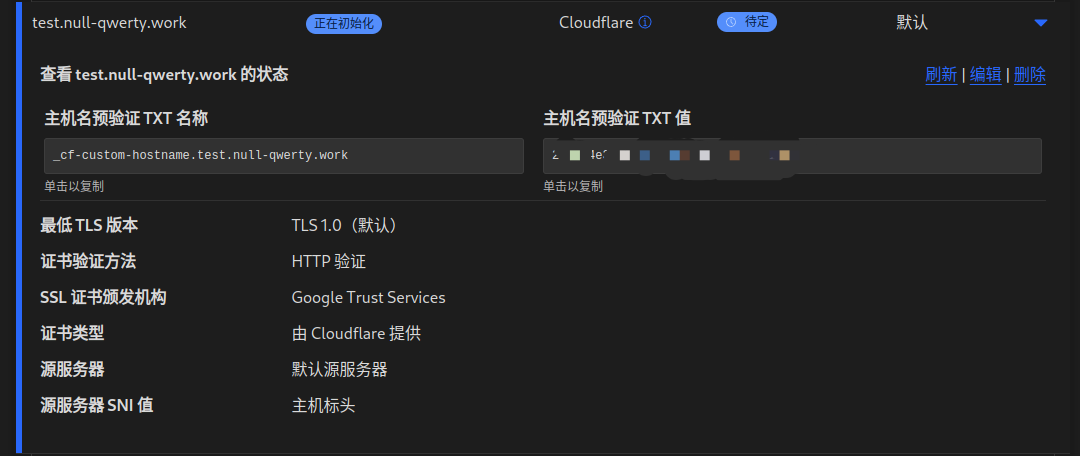The width and height of the screenshot is (1080, 456).
Task: Click the 证书验证方法 label
Action: [x=88, y=261]
